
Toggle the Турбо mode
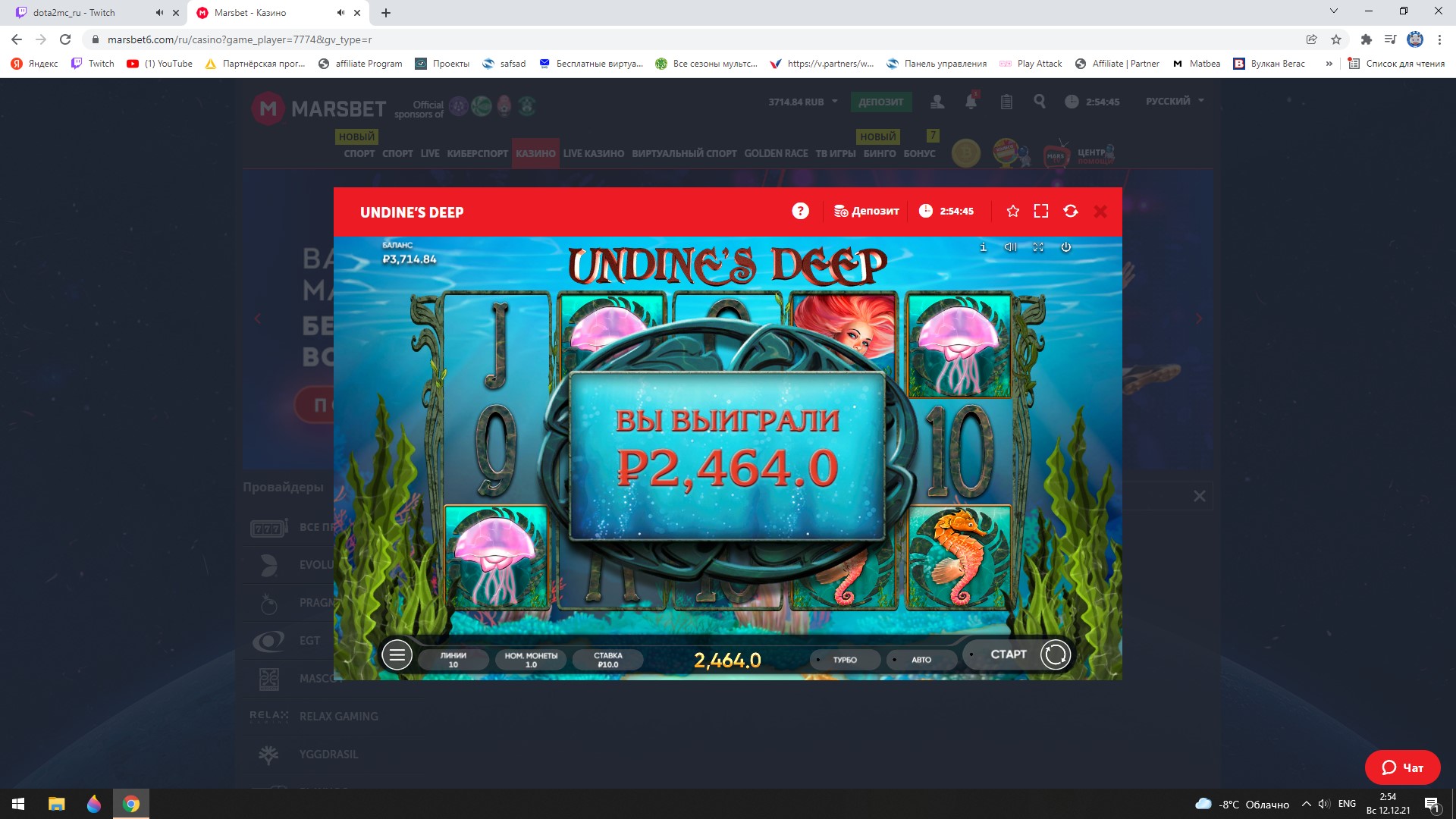[x=844, y=660]
